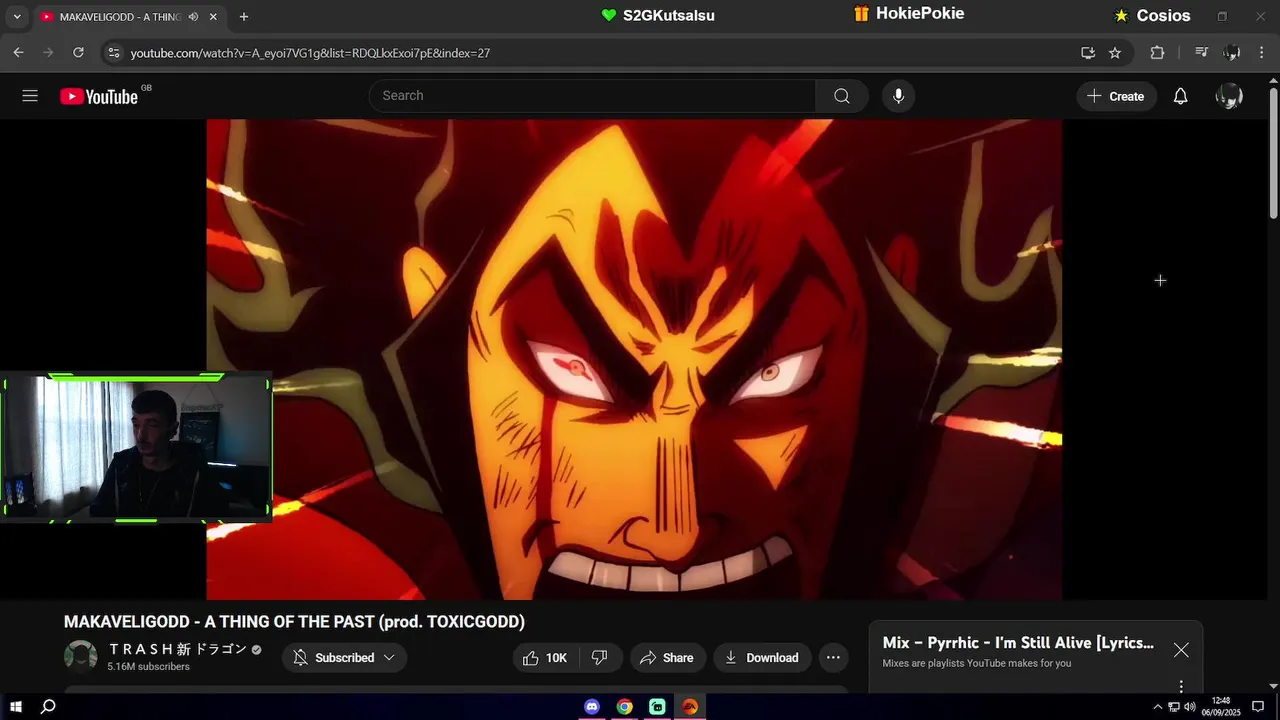Open the network tray icon
The width and height of the screenshot is (1280, 720).
(x=1174, y=707)
